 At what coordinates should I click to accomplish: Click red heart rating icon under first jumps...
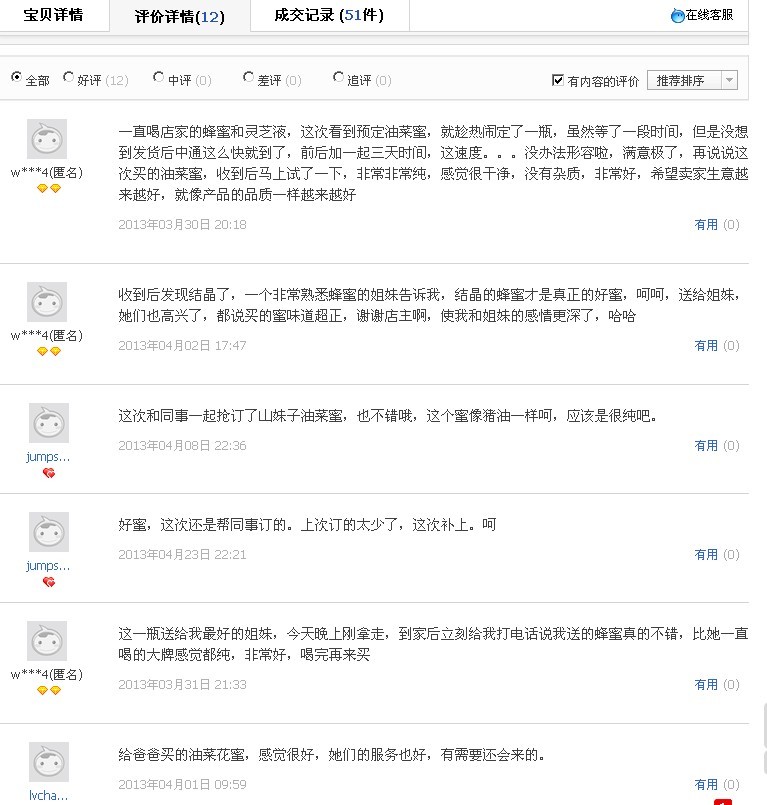tap(49, 473)
